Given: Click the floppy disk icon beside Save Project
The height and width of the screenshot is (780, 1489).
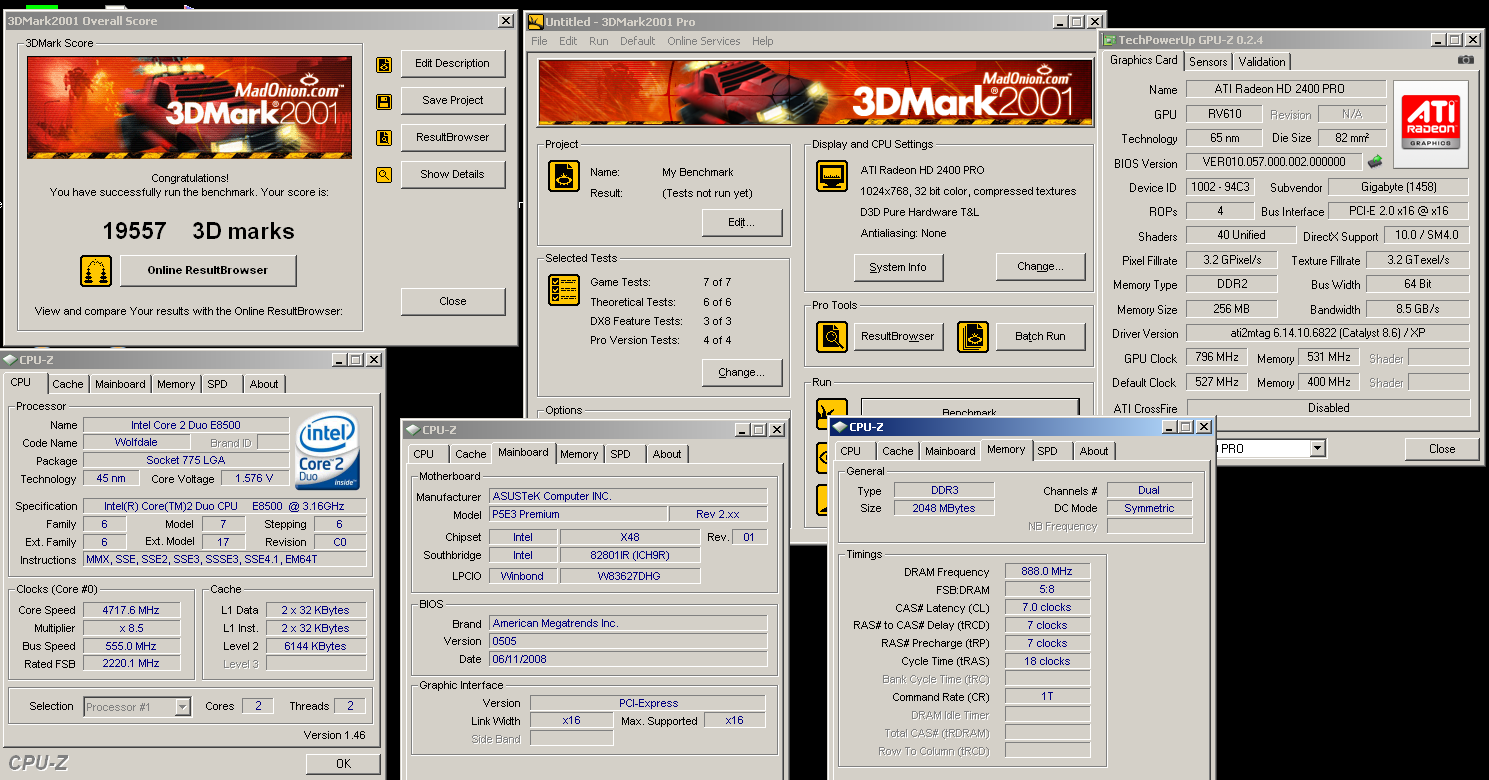Looking at the screenshot, I should pos(384,102).
